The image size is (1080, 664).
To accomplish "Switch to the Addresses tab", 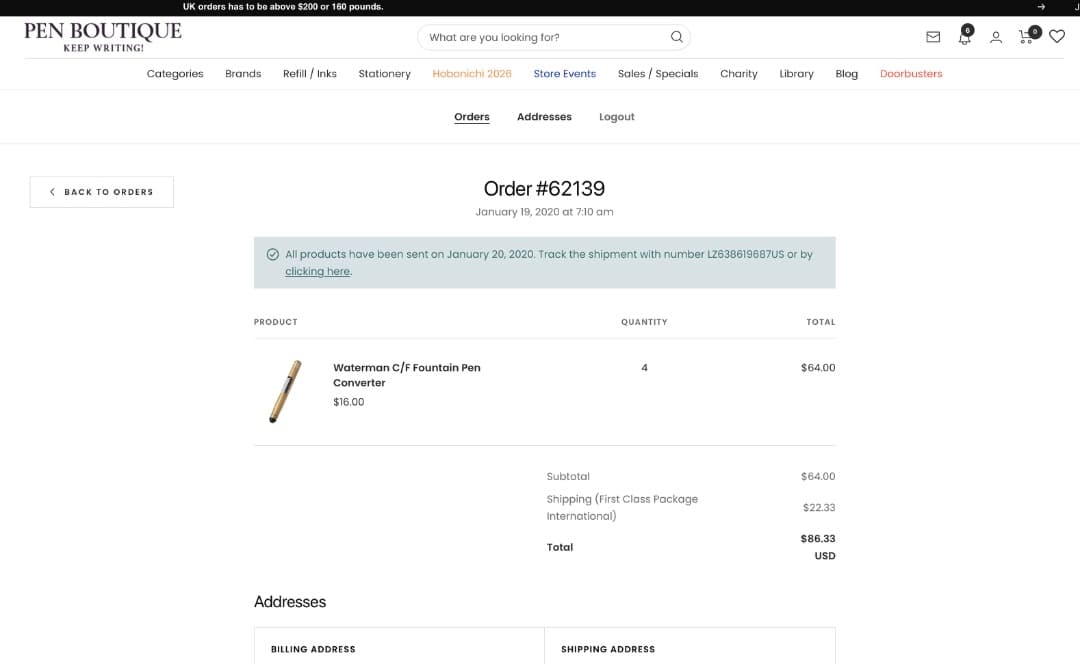I will [x=544, y=117].
